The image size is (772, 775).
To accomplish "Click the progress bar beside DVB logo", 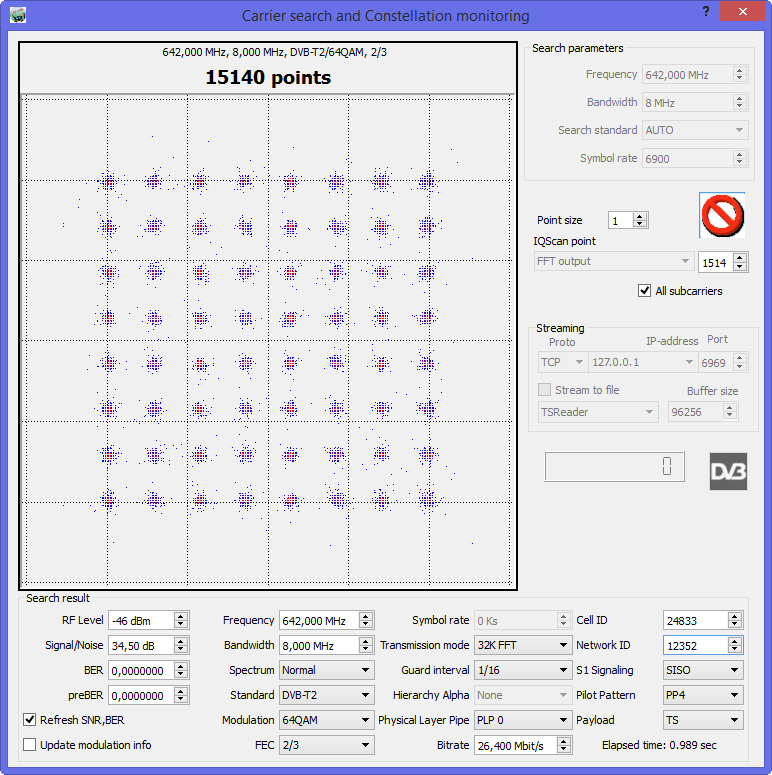I will (614, 466).
